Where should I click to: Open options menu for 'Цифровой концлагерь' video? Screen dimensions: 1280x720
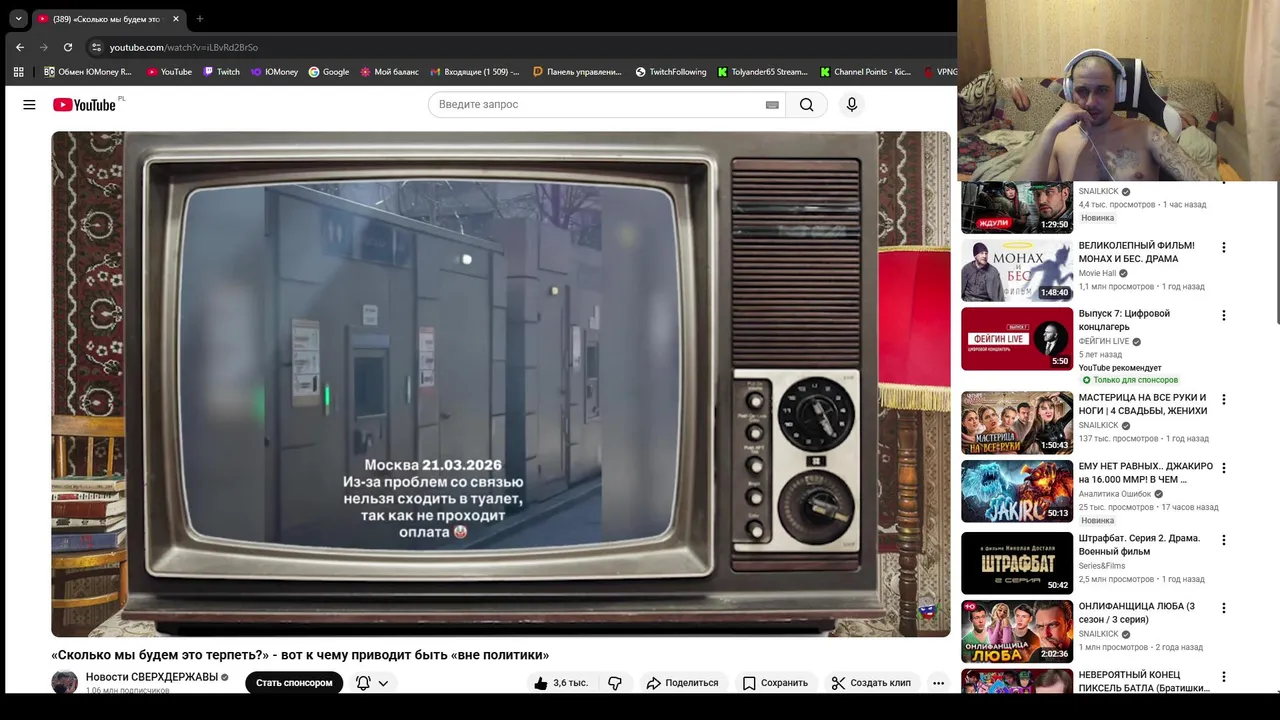1223,315
